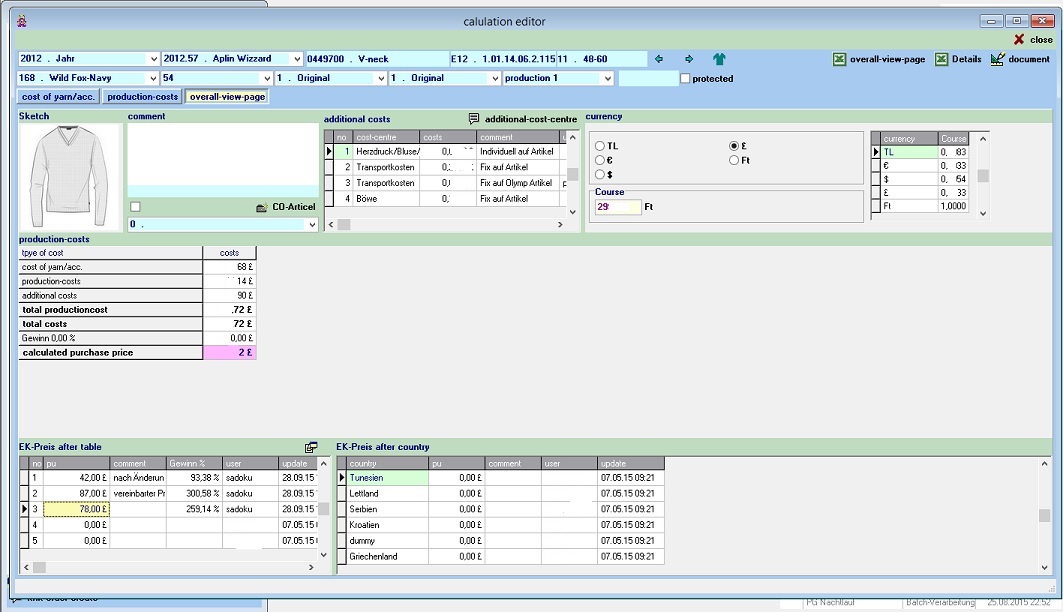
Task: Click the Course value input field
Action: pos(617,207)
